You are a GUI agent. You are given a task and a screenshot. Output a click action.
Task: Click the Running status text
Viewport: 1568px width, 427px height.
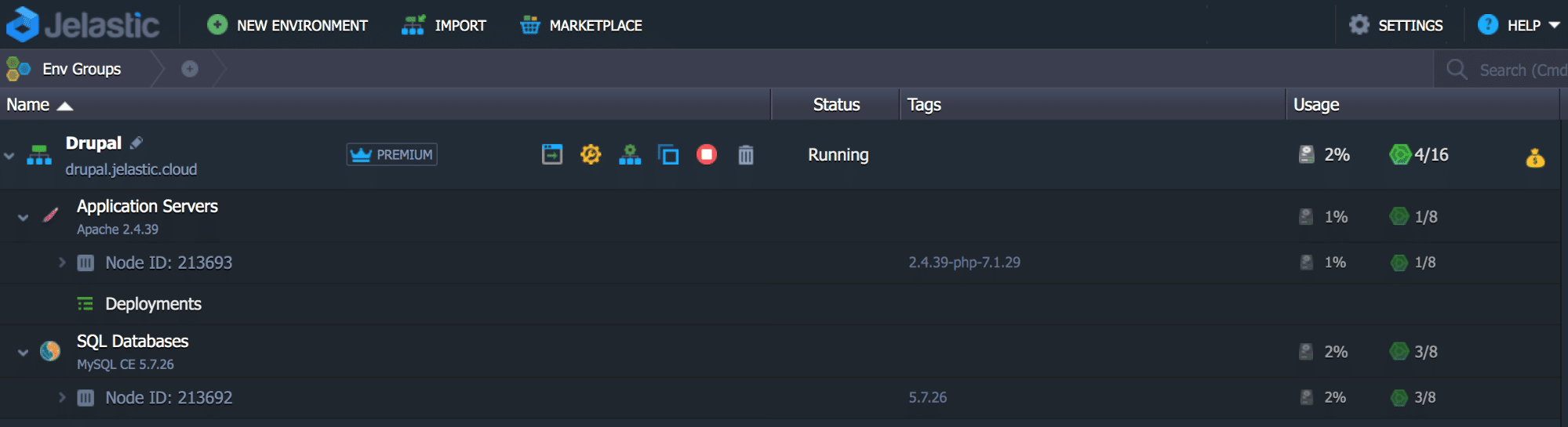tap(839, 154)
